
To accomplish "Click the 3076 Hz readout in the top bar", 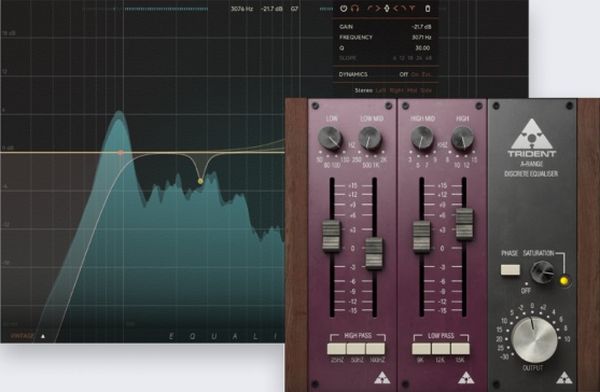I will pyautogui.click(x=242, y=8).
